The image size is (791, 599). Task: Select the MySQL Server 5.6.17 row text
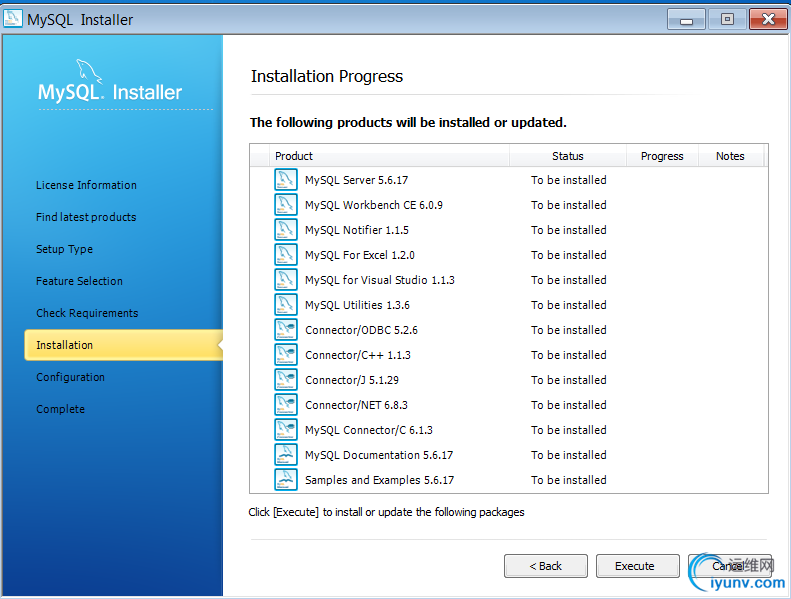(357, 180)
